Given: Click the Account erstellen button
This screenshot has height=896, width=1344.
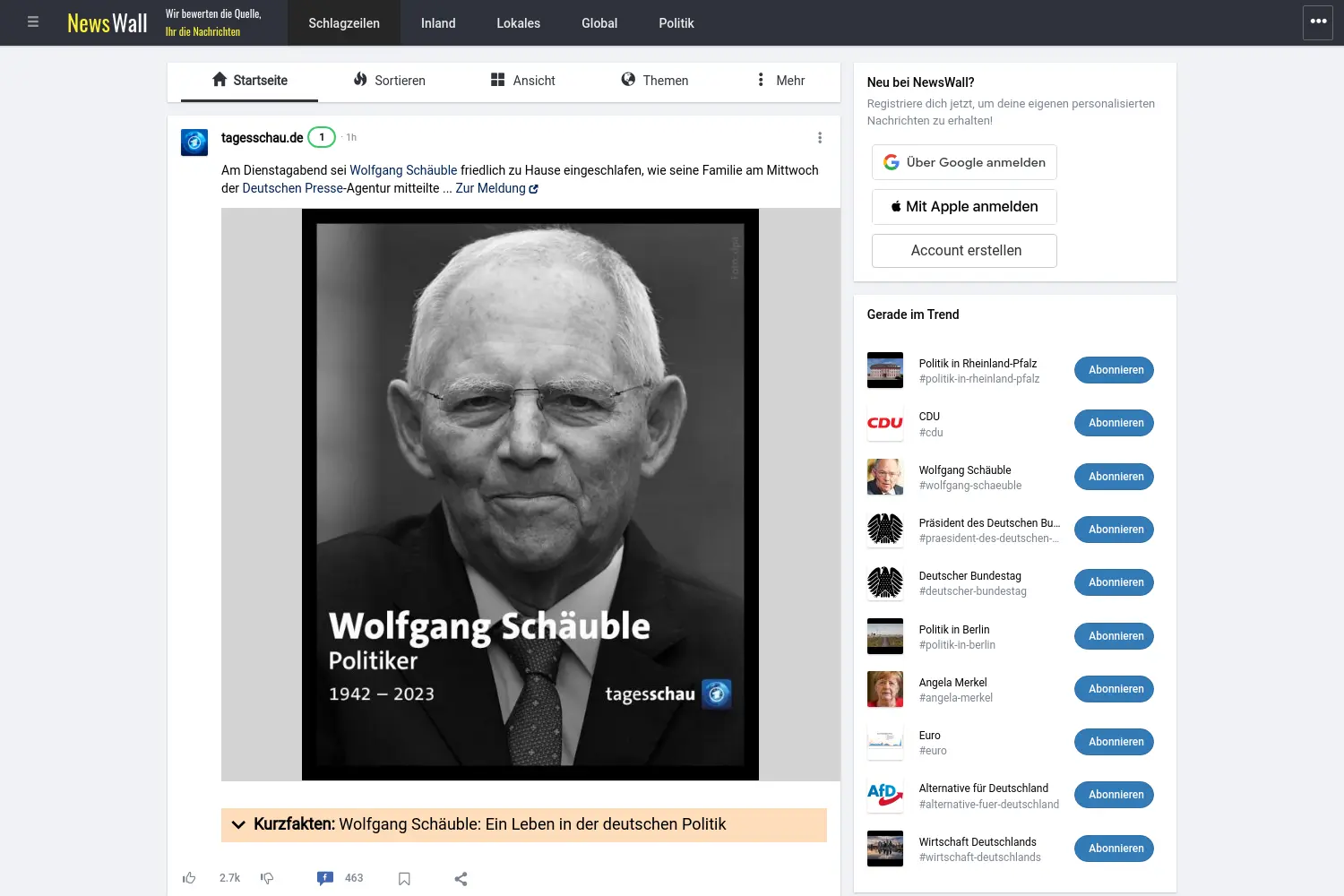Looking at the screenshot, I should point(964,251).
